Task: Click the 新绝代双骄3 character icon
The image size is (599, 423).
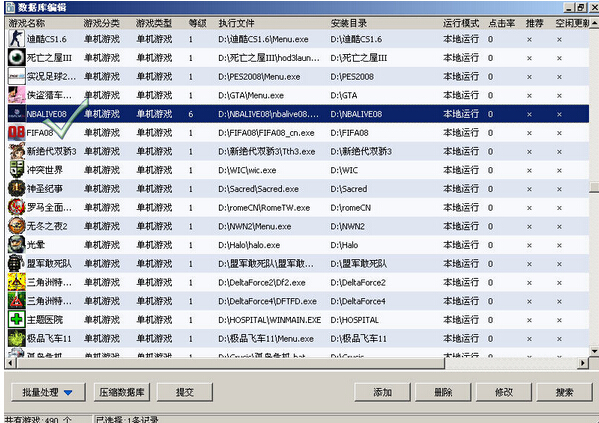Action: click(x=16, y=151)
